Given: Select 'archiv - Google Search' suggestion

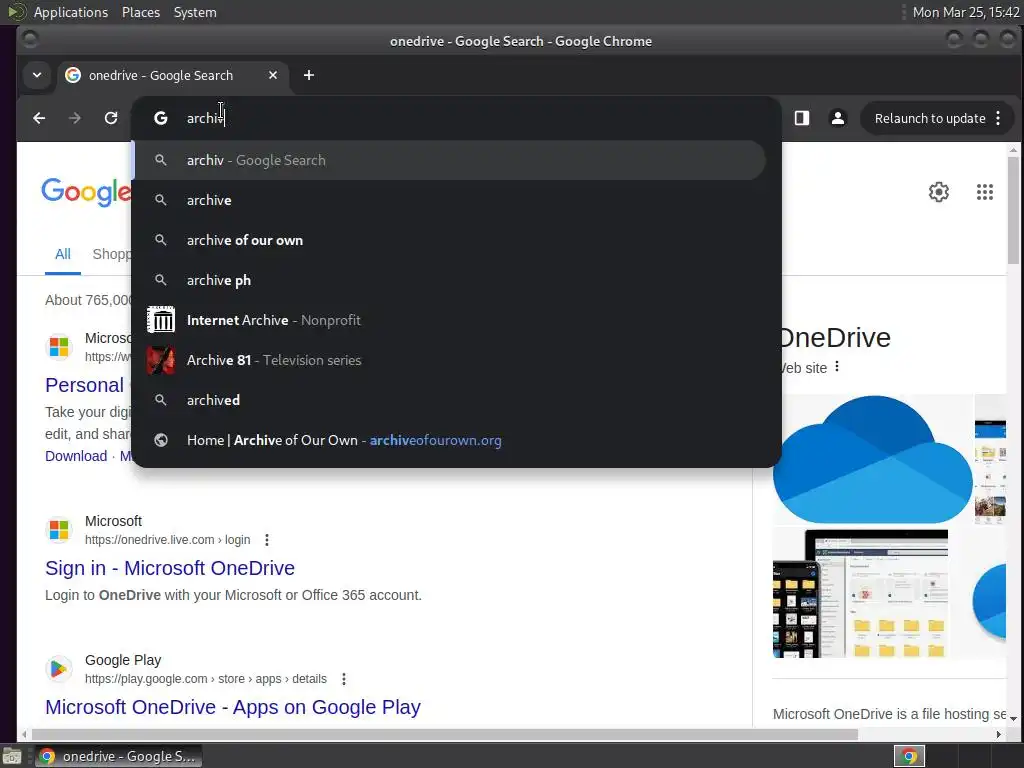Looking at the screenshot, I should click(449, 160).
